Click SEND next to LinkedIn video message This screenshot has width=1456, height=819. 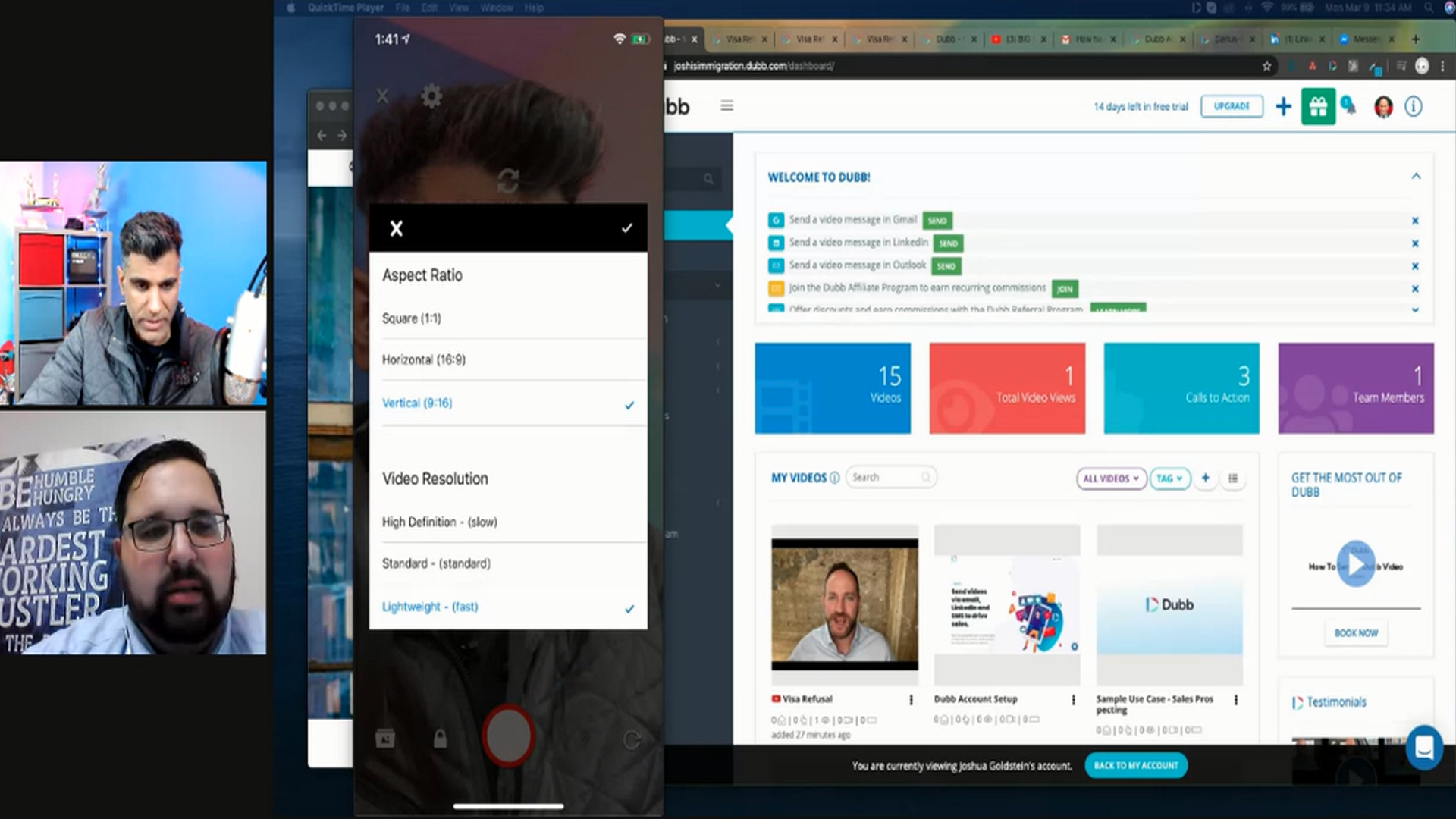click(948, 243)
